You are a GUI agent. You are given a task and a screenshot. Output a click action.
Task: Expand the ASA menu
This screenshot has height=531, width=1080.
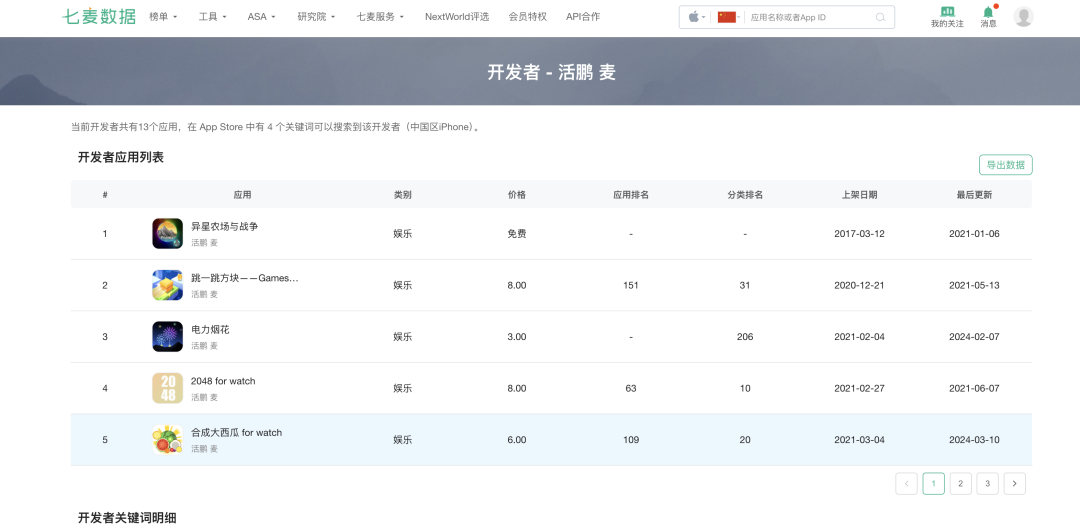(x=262, y=17)
